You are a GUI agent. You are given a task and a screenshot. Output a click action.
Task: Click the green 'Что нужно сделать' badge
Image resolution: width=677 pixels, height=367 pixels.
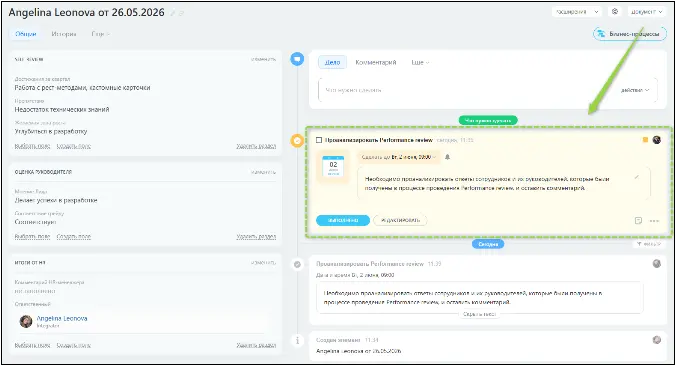488,121
